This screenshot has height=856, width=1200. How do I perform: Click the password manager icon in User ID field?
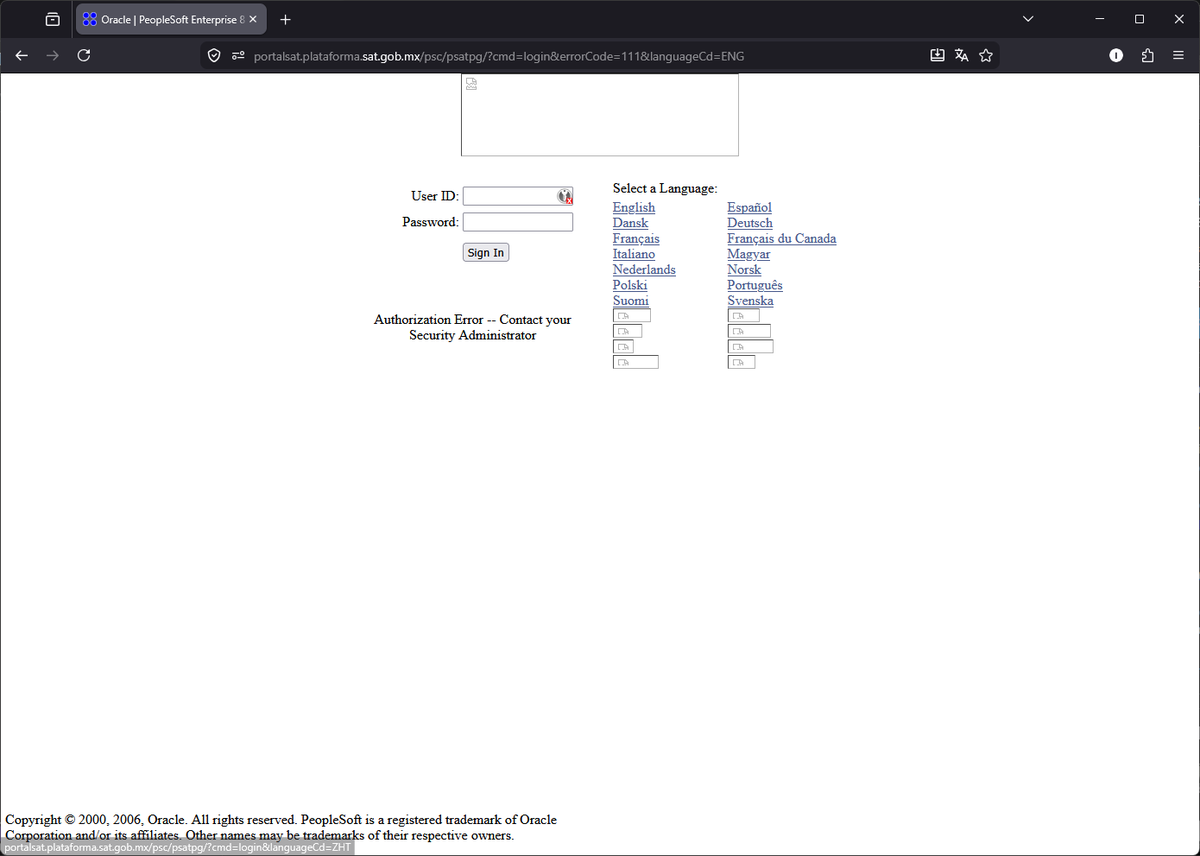point(565,196)
